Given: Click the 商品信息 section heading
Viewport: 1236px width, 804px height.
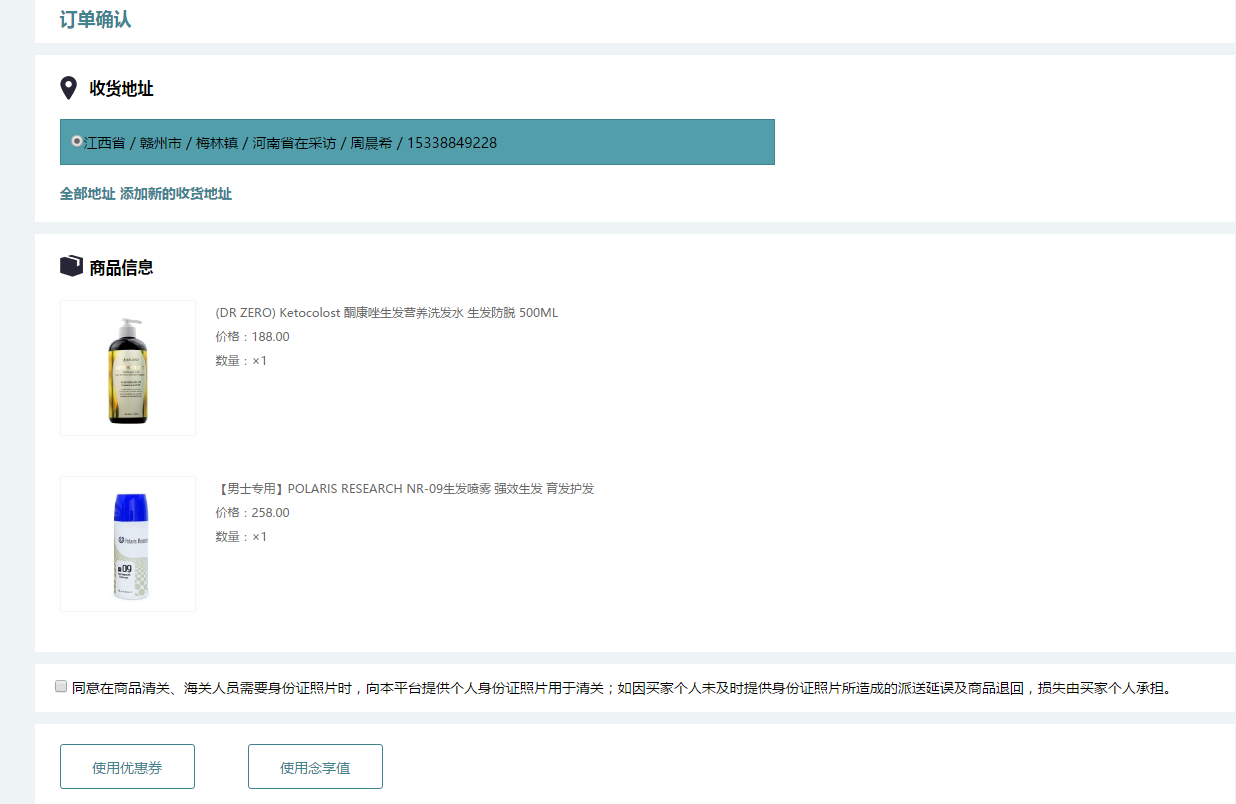Looking at the screenshot, I should tap(121, 268).
